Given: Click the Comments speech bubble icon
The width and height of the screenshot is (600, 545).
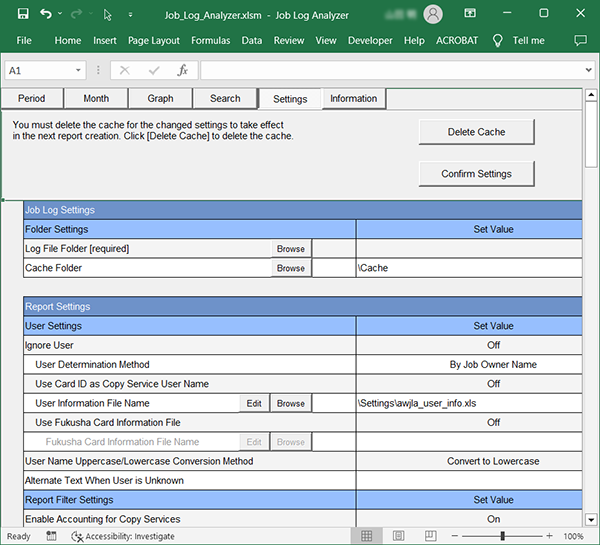Looking at the screenshot, I should tap(580, 41).
